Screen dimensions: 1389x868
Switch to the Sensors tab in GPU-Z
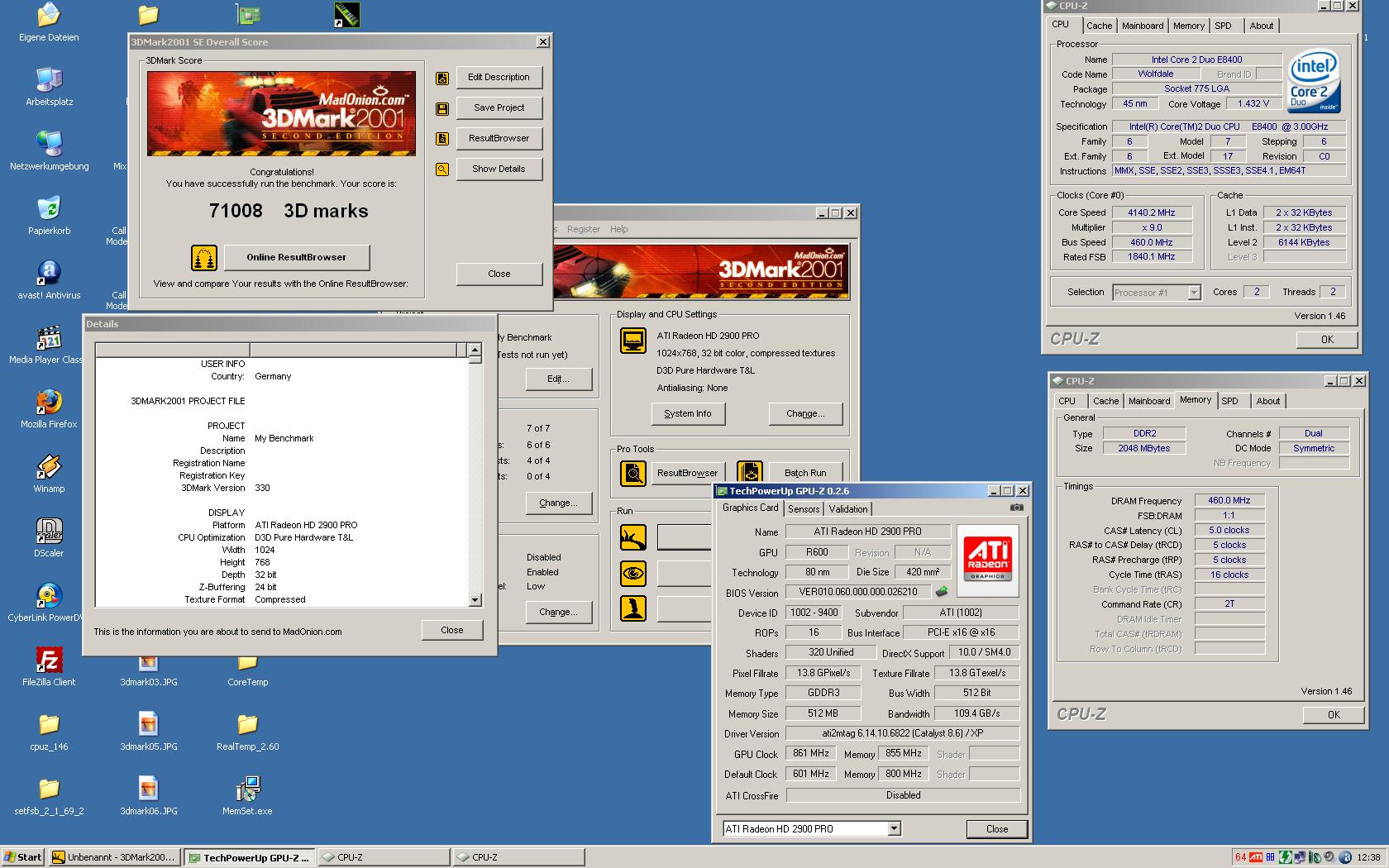click(803, 509)
